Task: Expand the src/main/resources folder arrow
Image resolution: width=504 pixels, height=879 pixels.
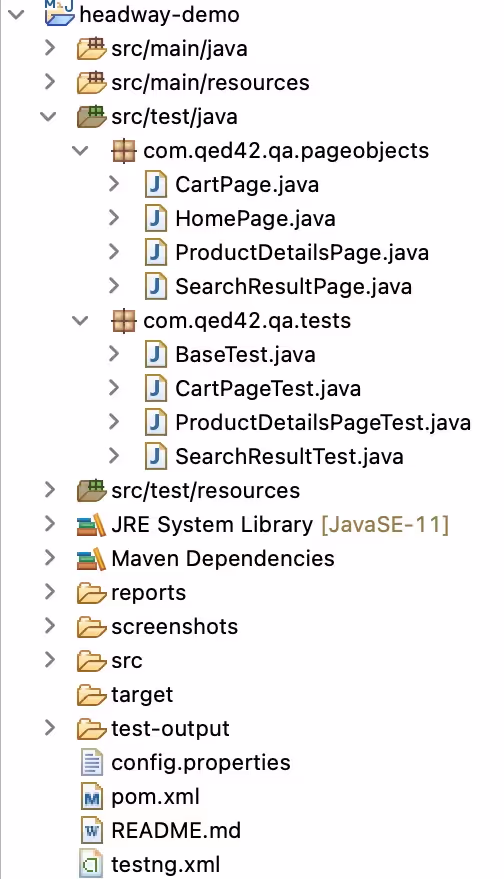Action: point(50,82)
